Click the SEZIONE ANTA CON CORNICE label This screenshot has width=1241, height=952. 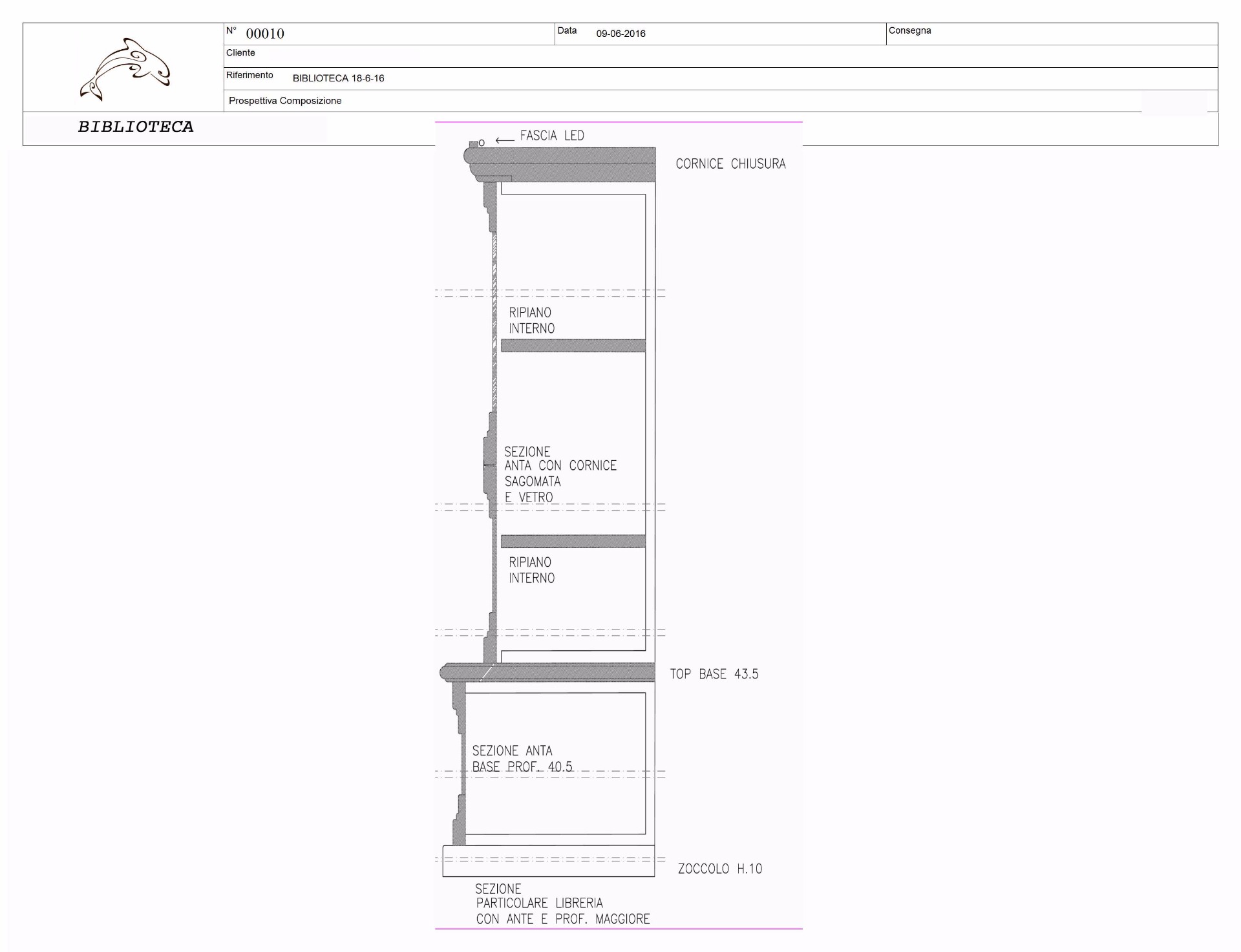560,474
